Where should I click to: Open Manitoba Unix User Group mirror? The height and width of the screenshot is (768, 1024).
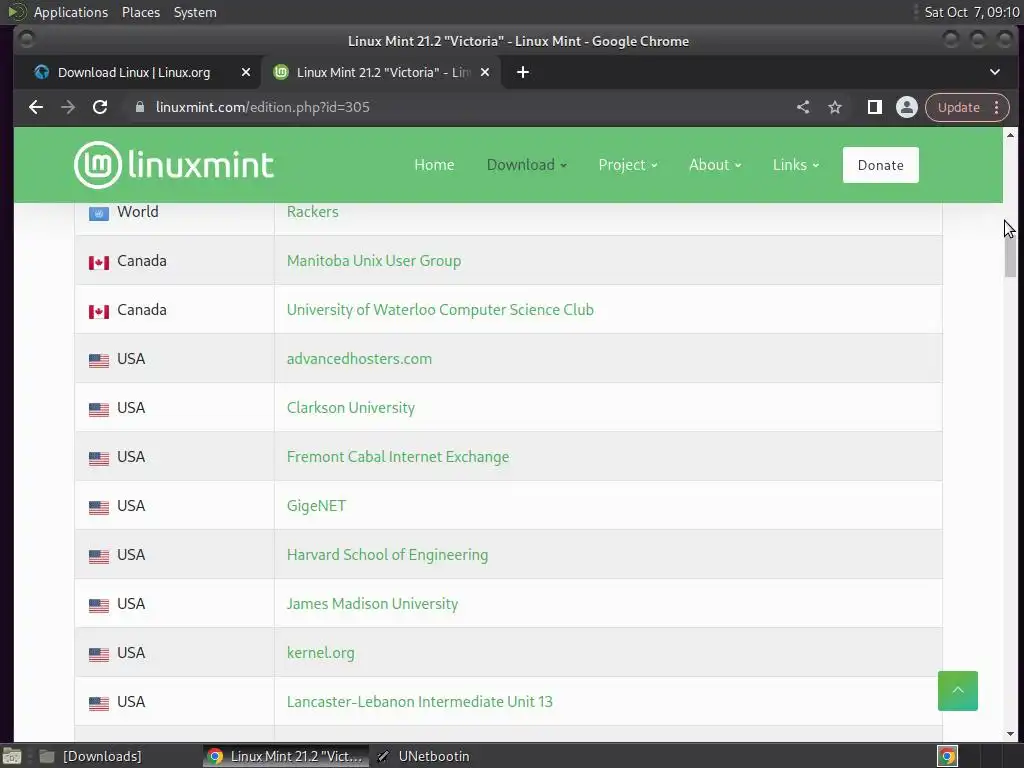tap(374, 261)
